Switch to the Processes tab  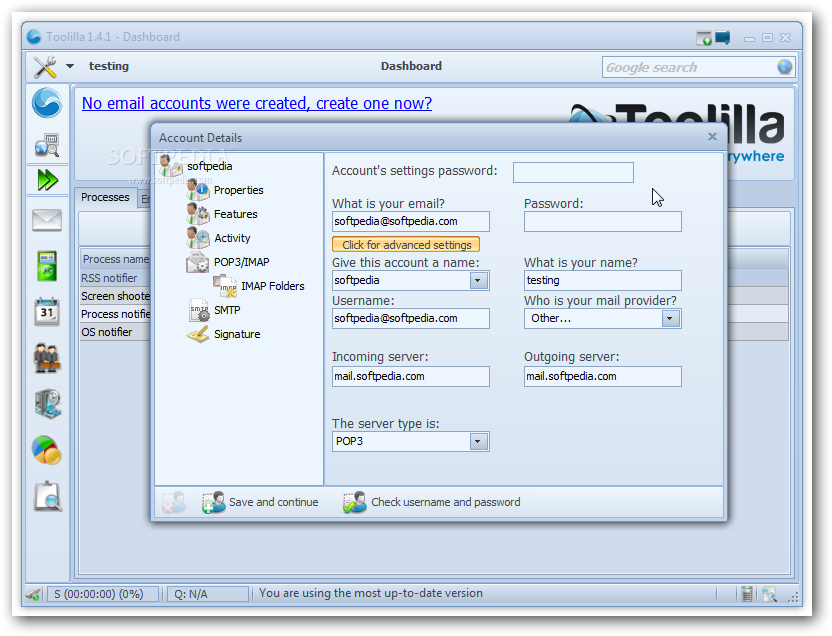[105, 197]
